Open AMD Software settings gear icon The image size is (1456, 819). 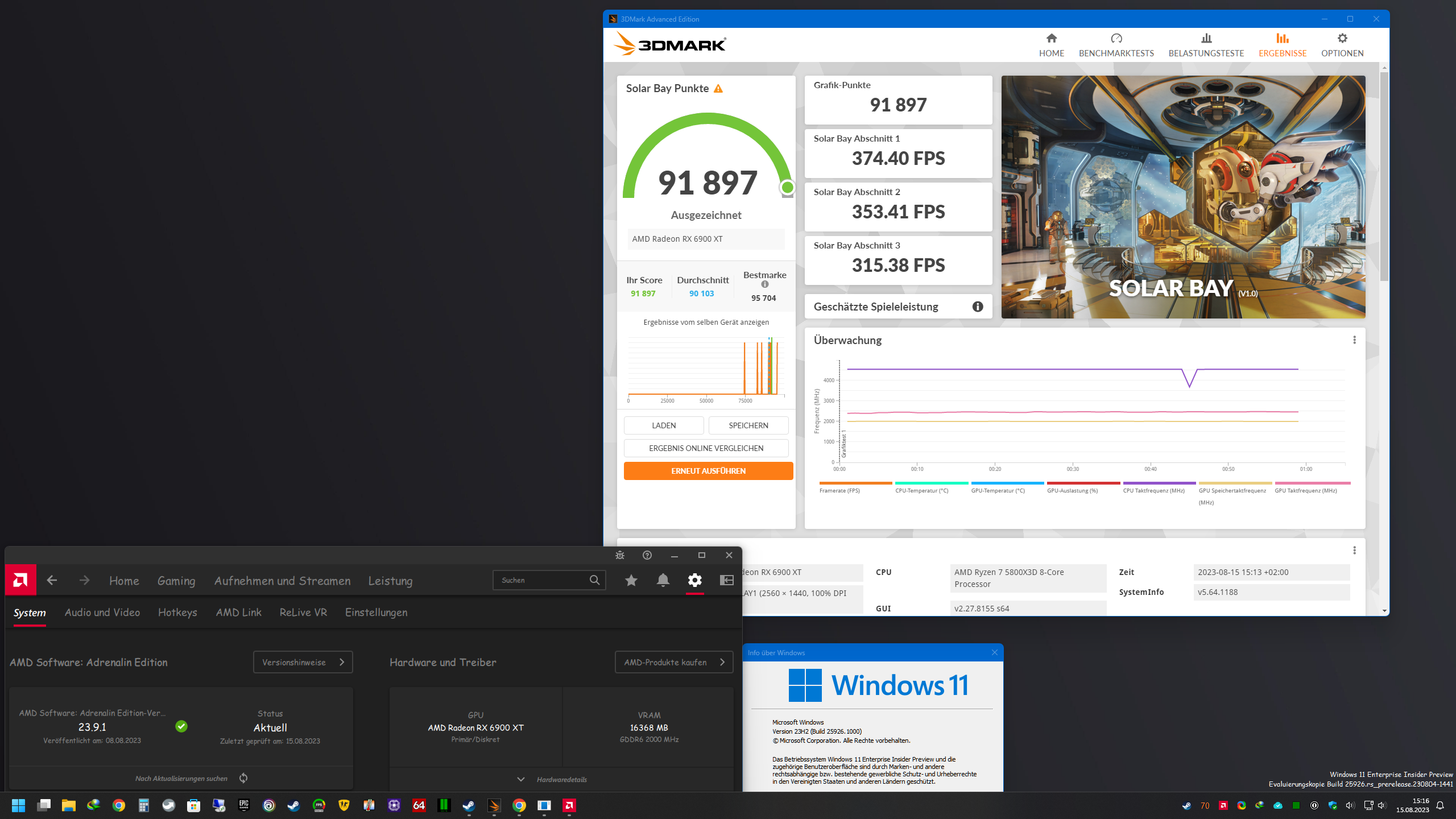coord(694,580)
